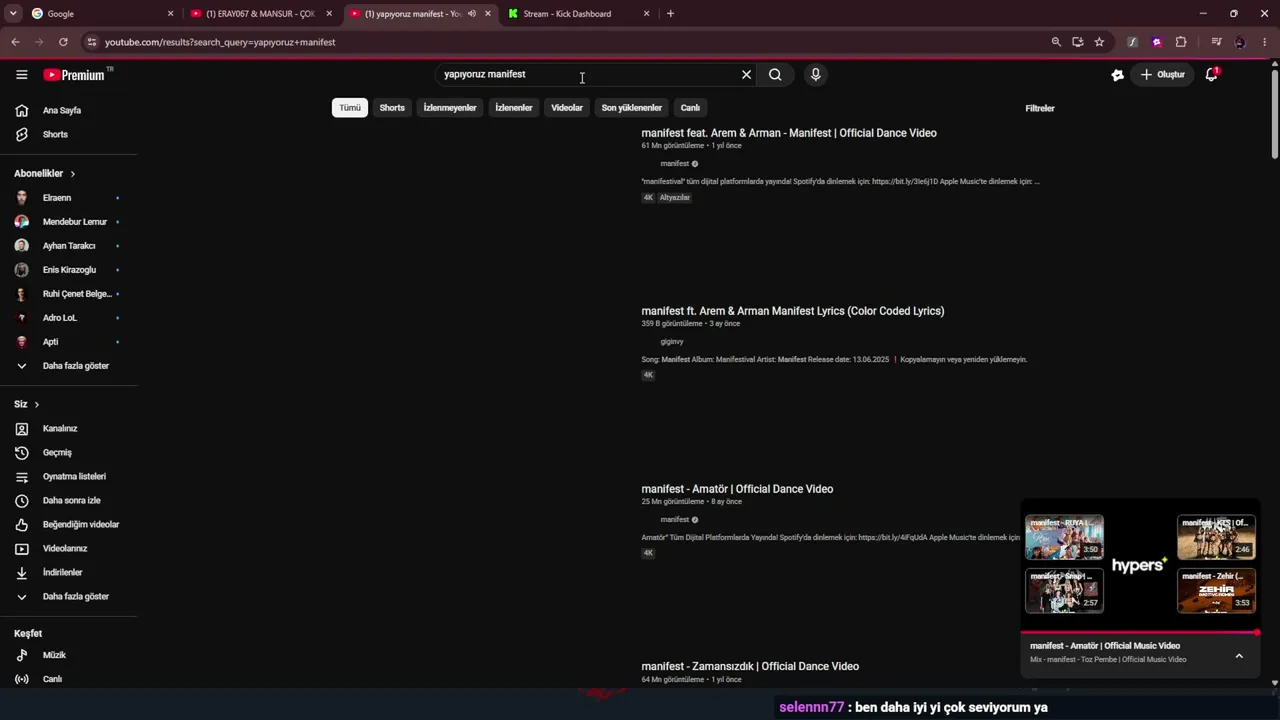Expand the Abonelikler section arrow
The image size is (1280, 720).
tap(72, 174)
